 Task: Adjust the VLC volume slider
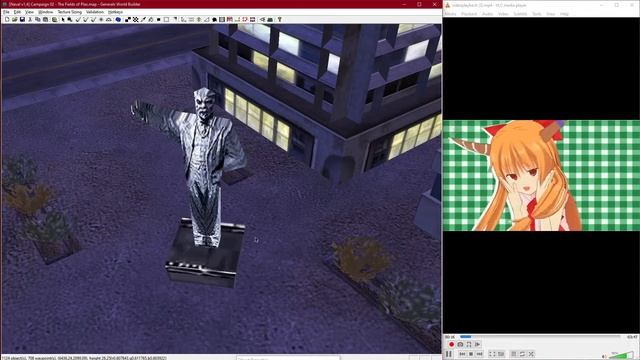click(x=620, y=355)
